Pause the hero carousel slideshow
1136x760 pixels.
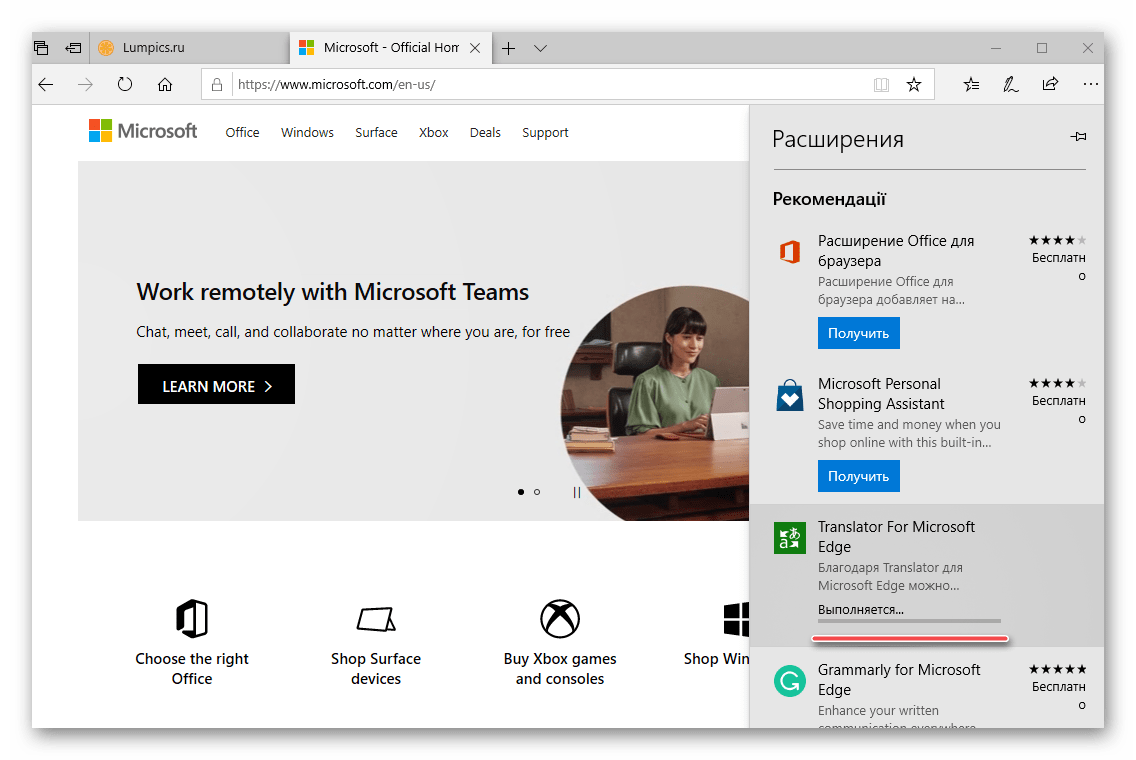576,492
